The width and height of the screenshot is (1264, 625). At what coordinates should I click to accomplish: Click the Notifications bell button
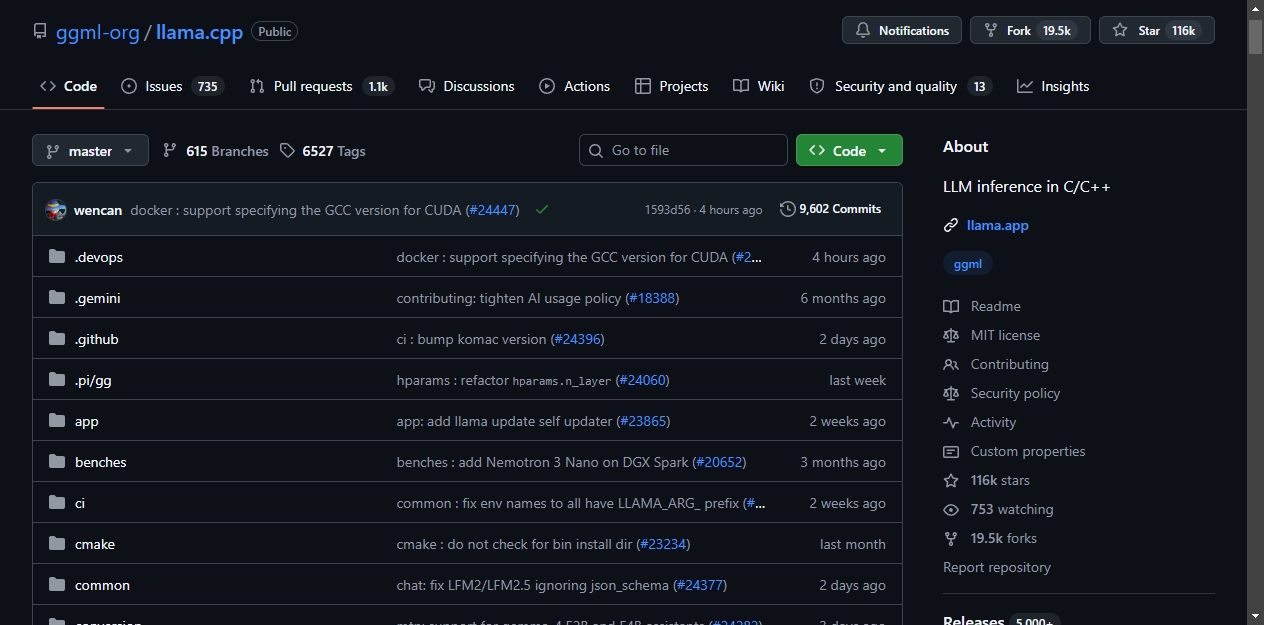coord(902,30)
